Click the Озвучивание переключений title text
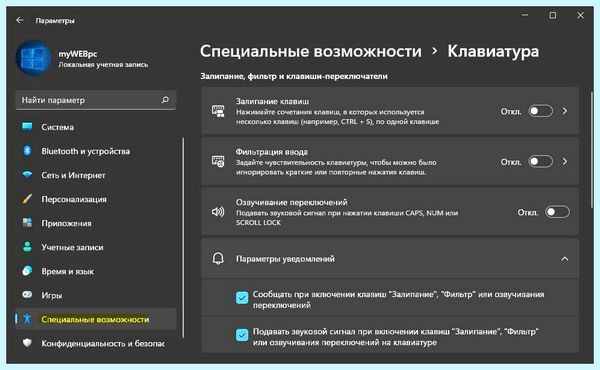 pyautogui.click(x=291, y=202)
